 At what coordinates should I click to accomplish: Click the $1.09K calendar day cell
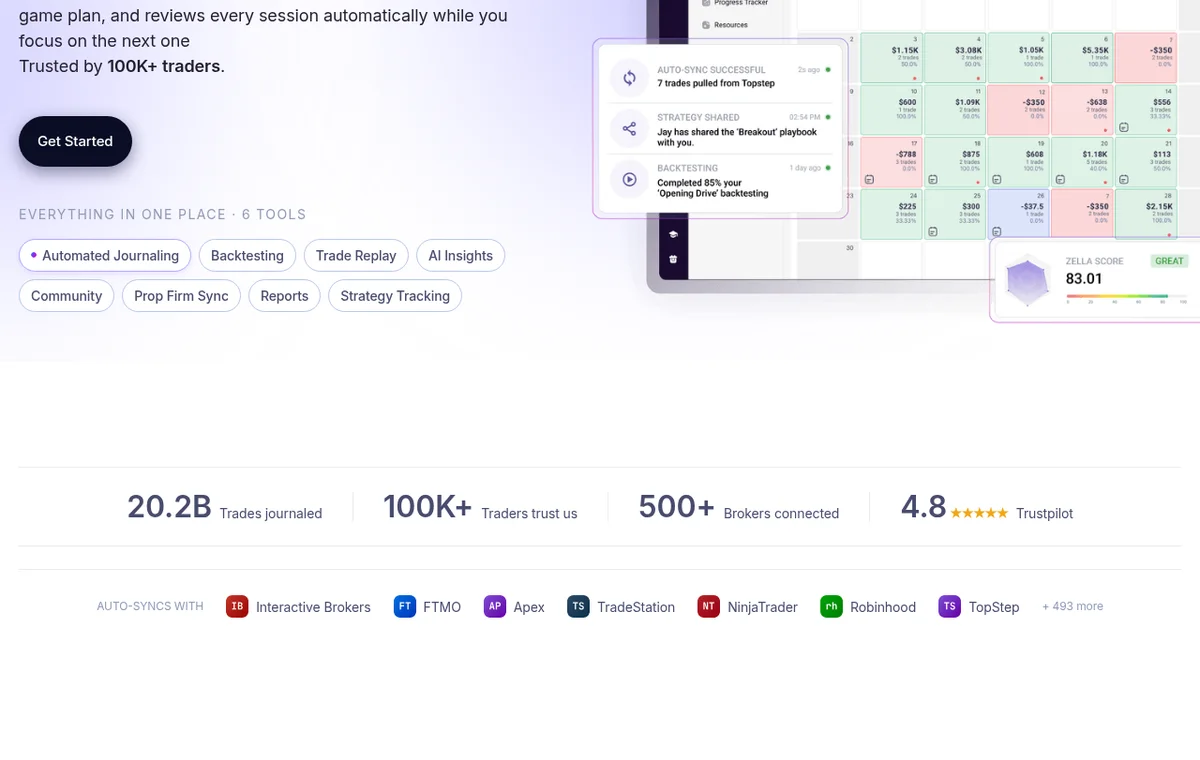point(955,110)
